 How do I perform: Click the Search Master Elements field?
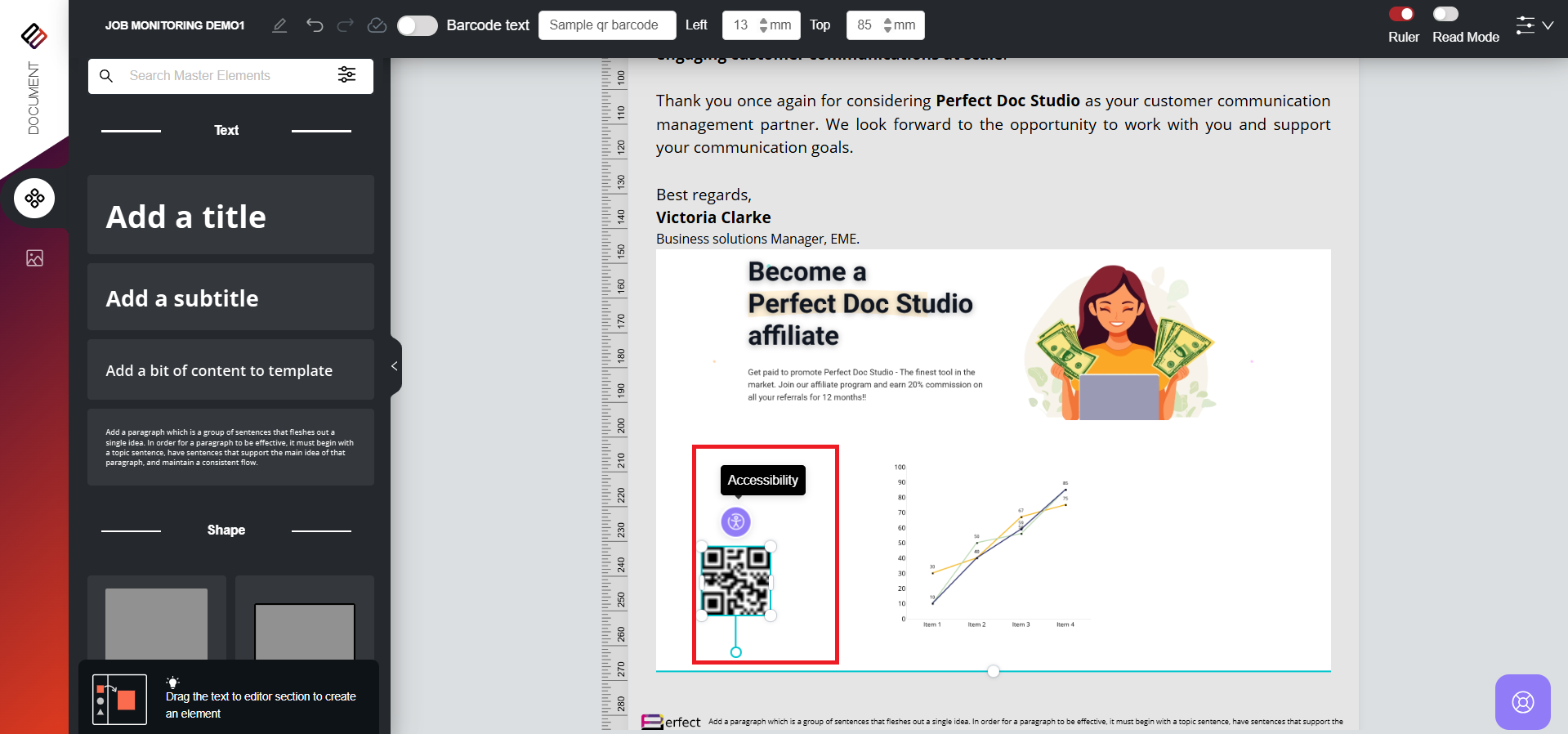pyautogui.click(x=221, y=76)
